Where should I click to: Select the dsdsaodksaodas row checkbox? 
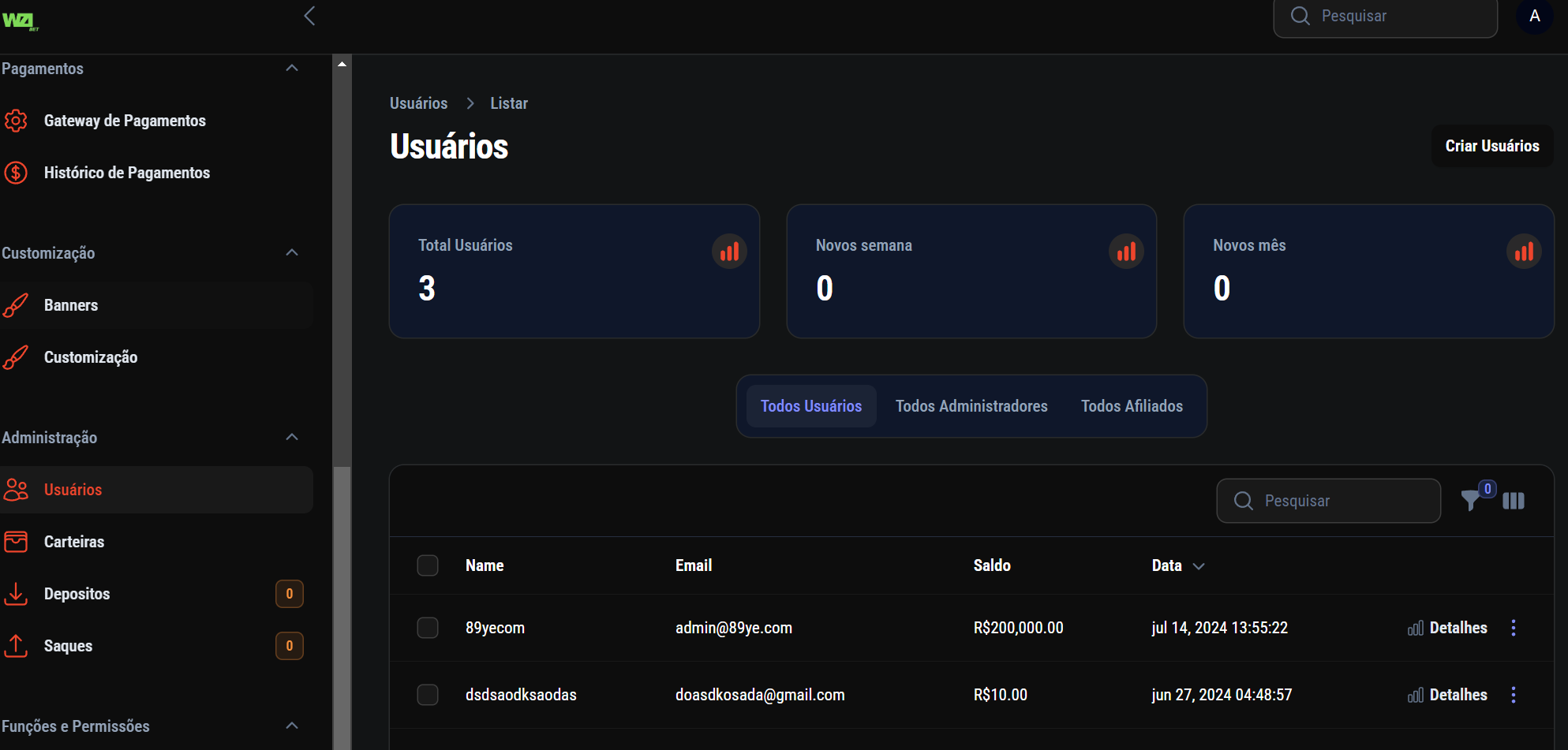coord(428,695)
